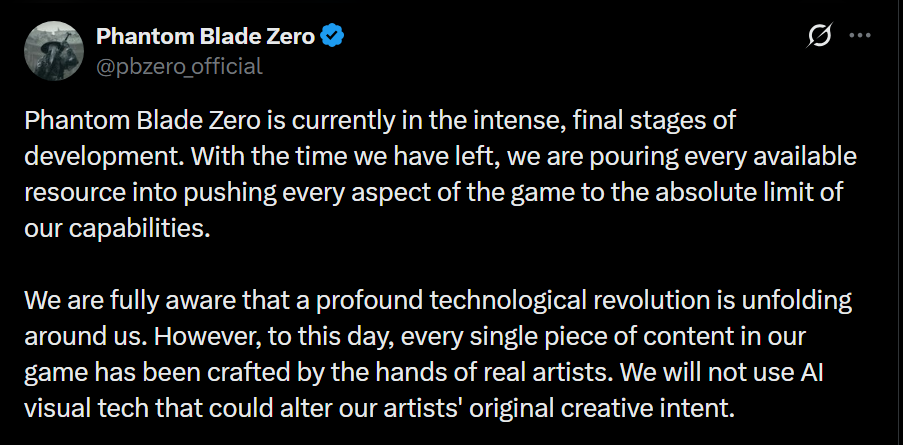The height and width of the screenshot is (445, 903).
Task: Open the Grok explain-post icon
Action: coord(819,36)
